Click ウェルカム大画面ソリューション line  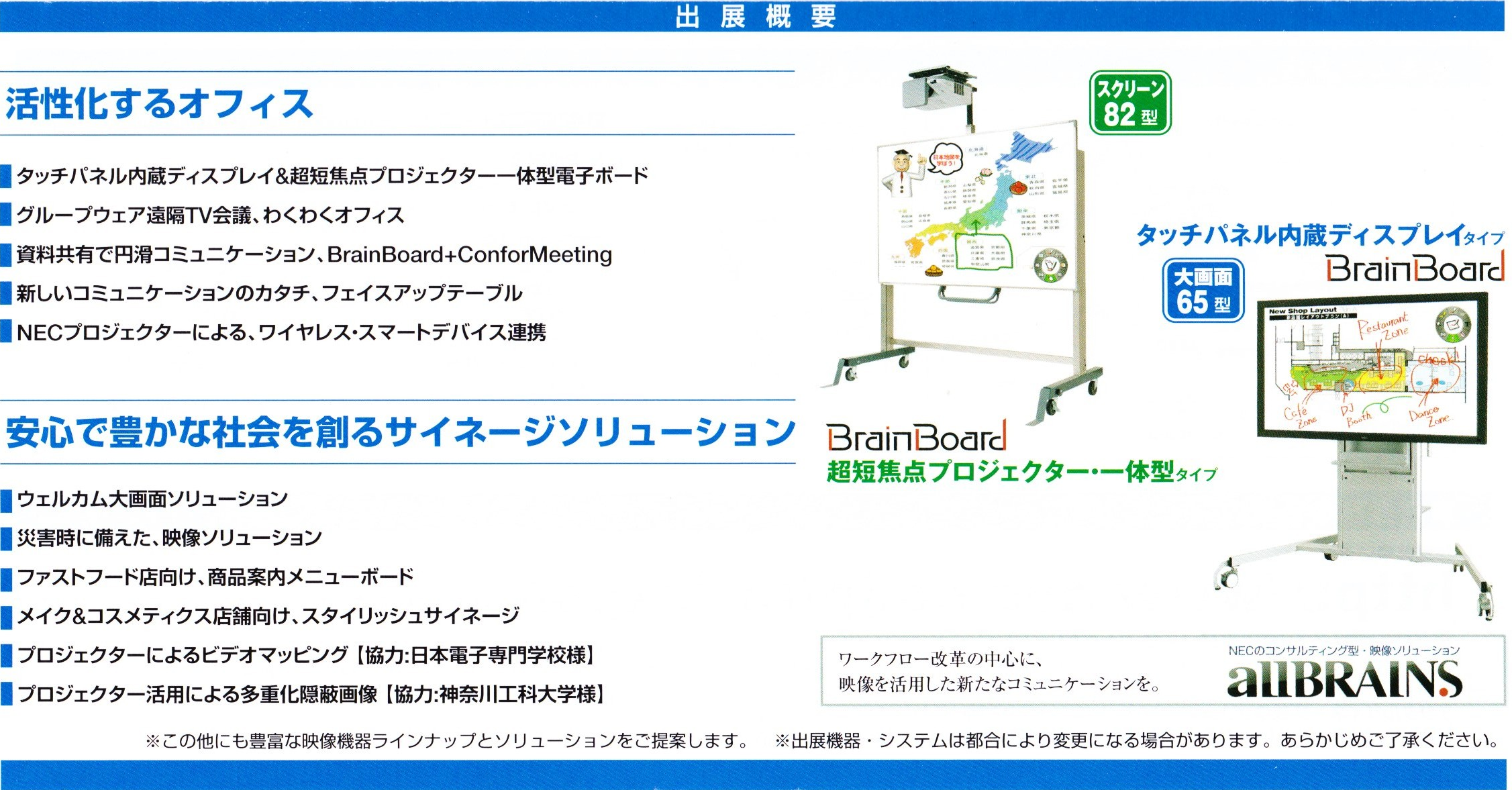152,499
